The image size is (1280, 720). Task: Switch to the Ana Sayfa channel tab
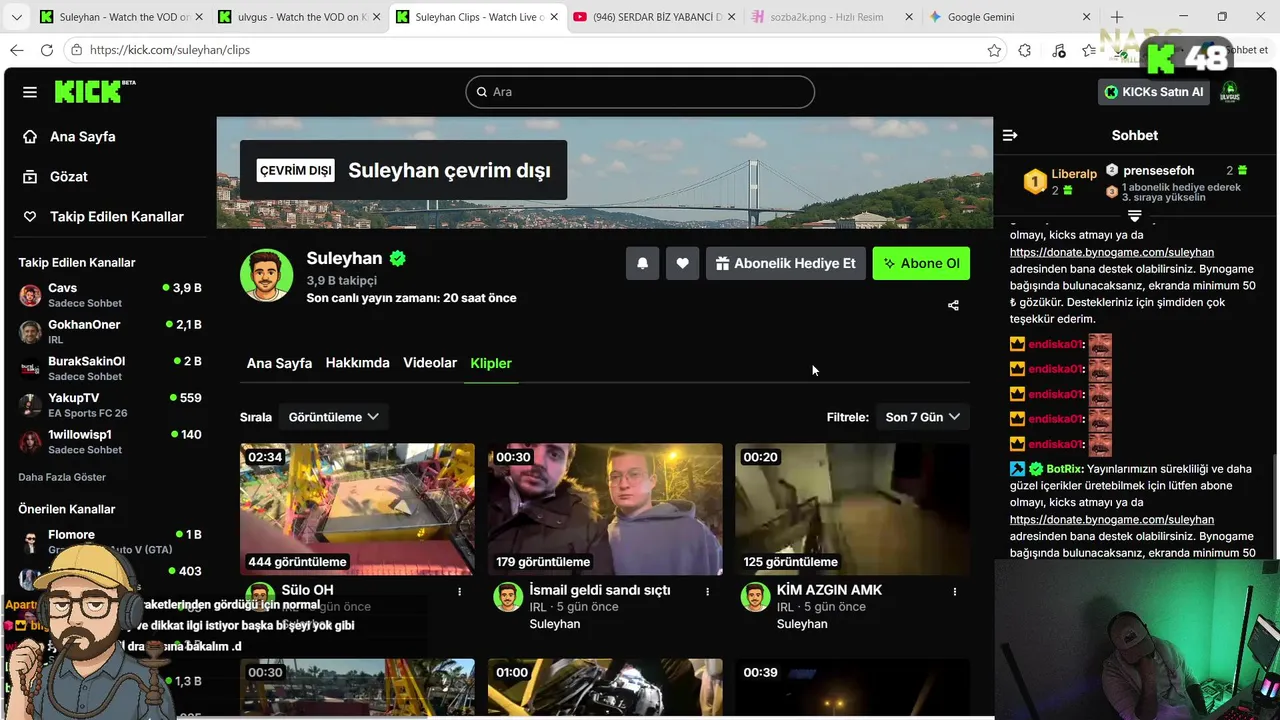[x=279, y=363]
